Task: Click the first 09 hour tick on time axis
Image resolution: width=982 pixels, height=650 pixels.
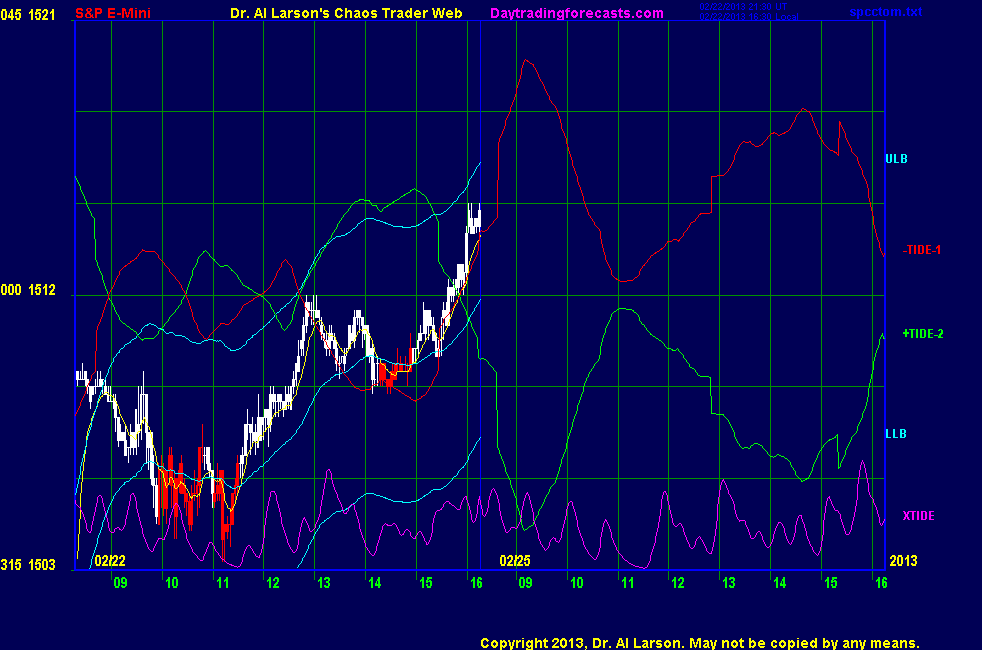Action: point(120,583)
